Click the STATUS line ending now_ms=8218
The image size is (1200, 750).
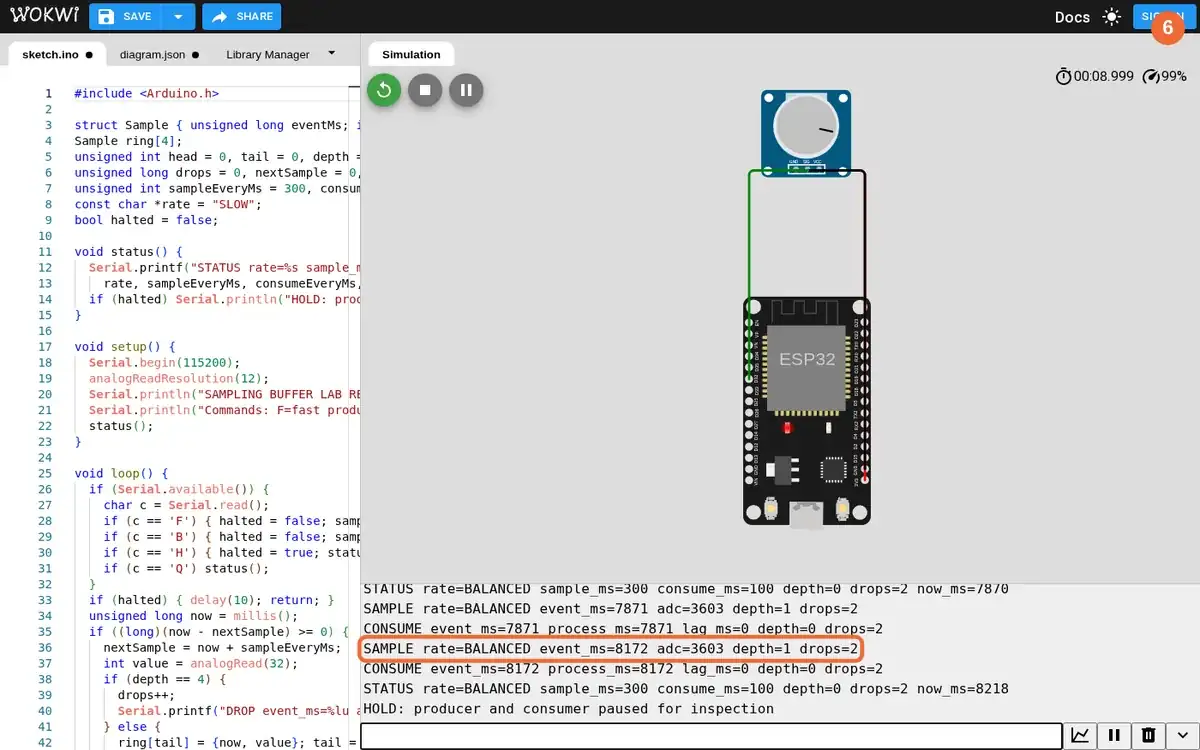[x=685, y=689]
